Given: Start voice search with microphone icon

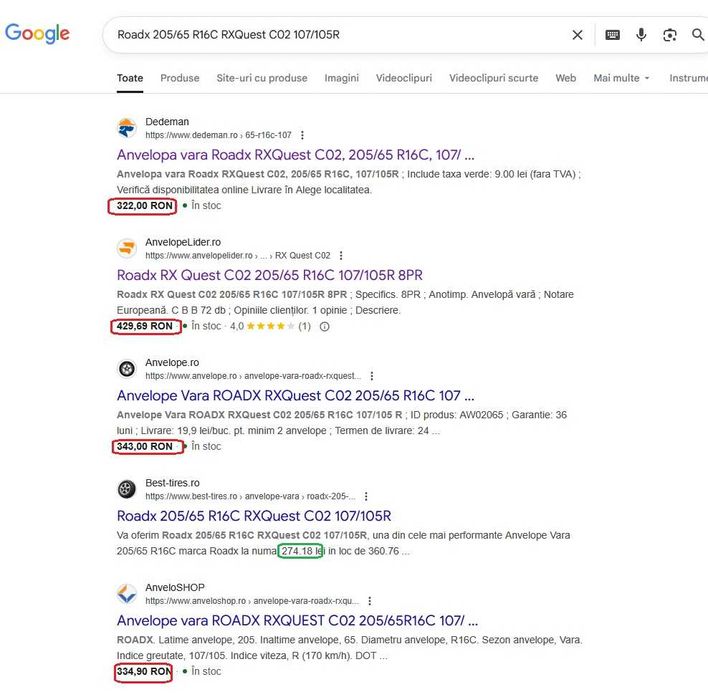Looking at the screenshot, I should 641,35.
